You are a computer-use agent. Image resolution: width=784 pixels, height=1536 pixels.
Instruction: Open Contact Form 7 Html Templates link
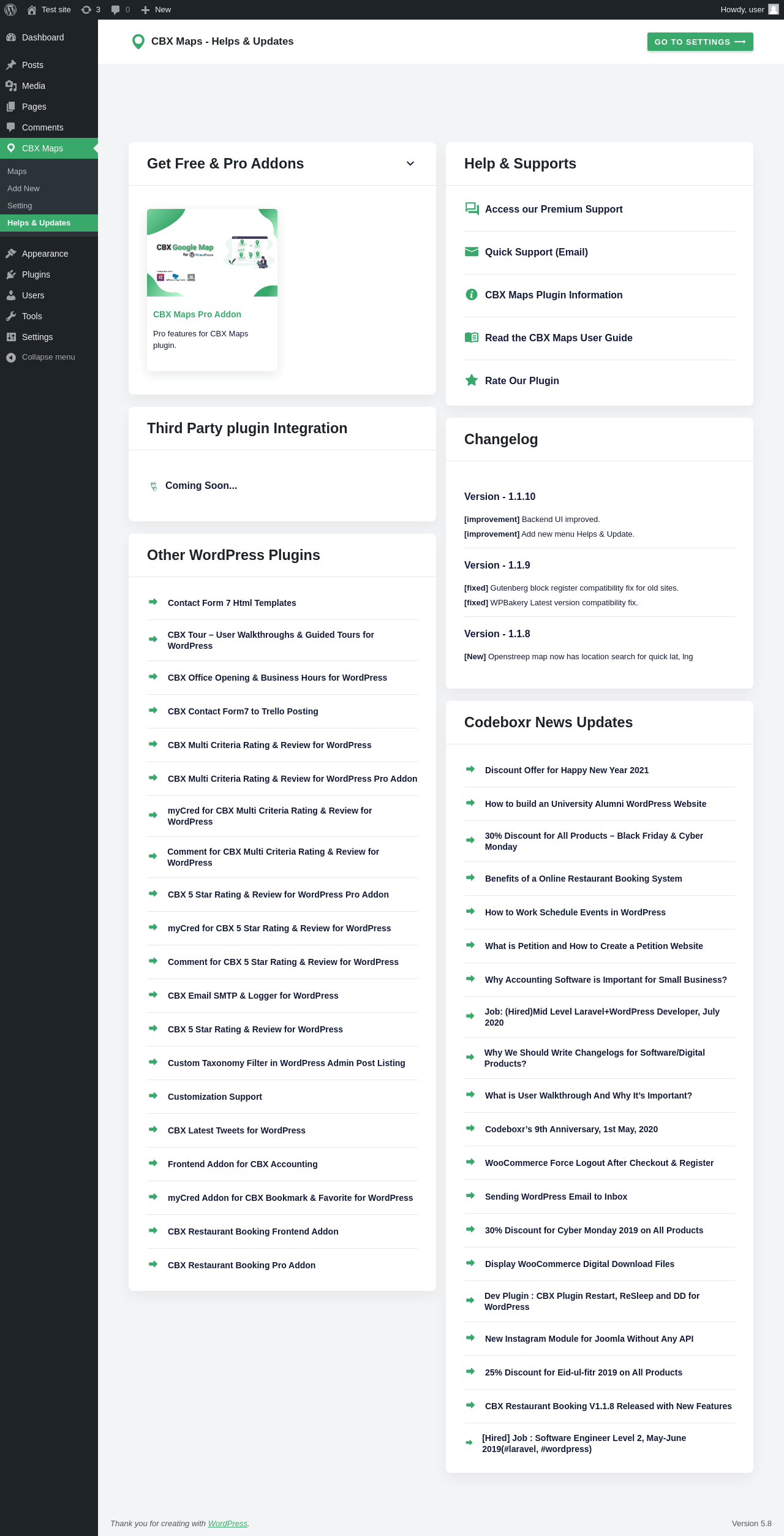[x=232, y=603]
